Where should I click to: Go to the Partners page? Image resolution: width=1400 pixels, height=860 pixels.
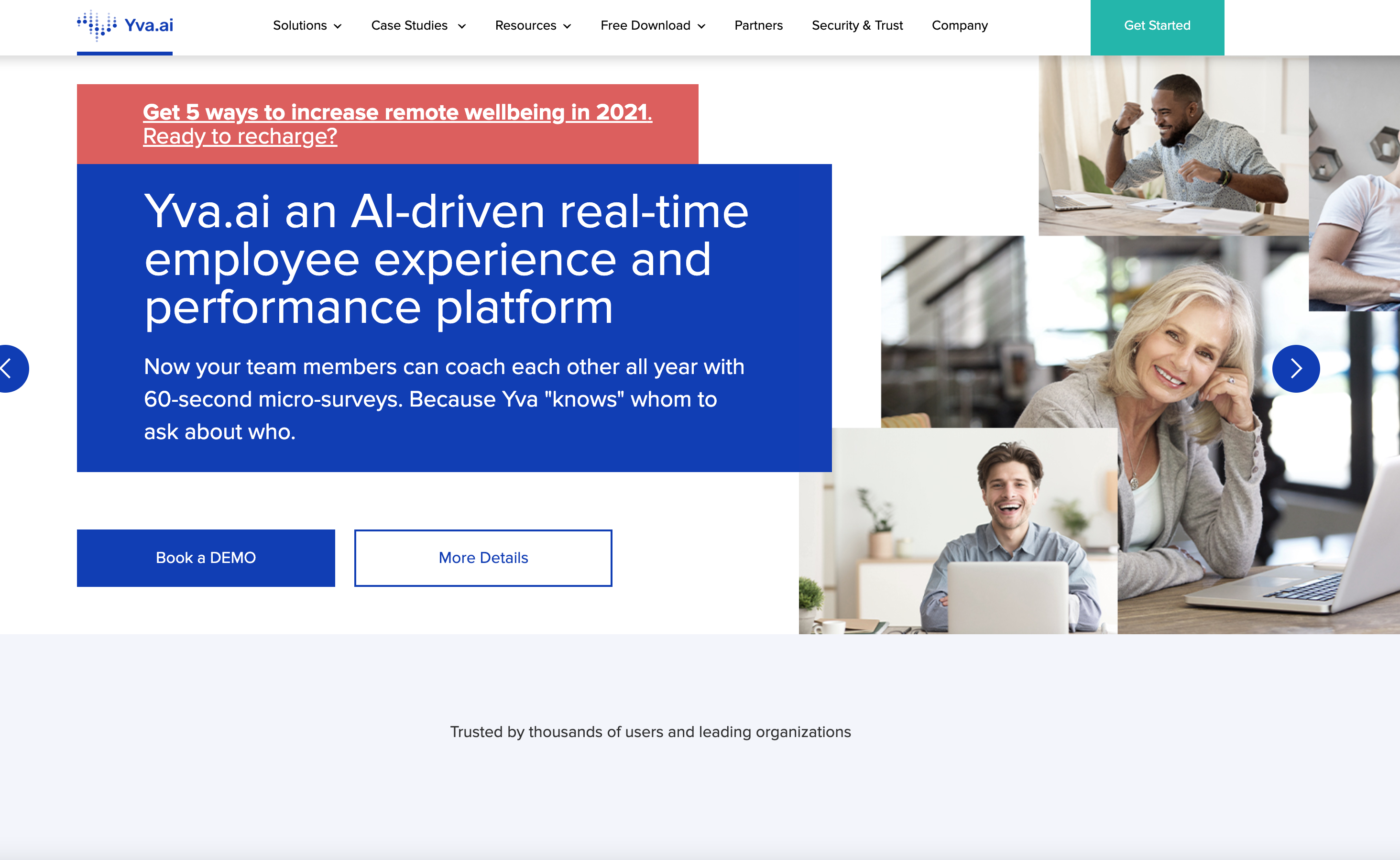[758, 26]
